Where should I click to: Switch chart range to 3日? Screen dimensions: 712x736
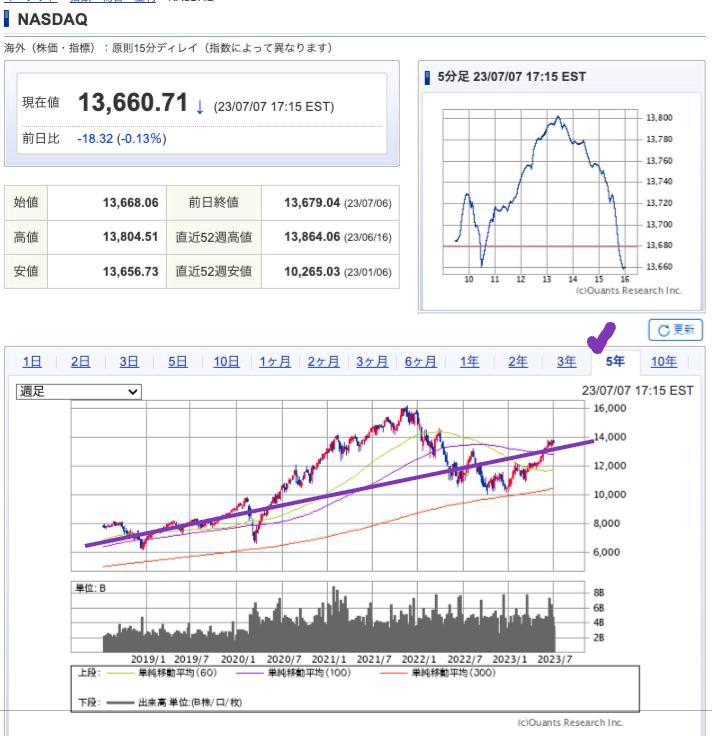point(129,362)
